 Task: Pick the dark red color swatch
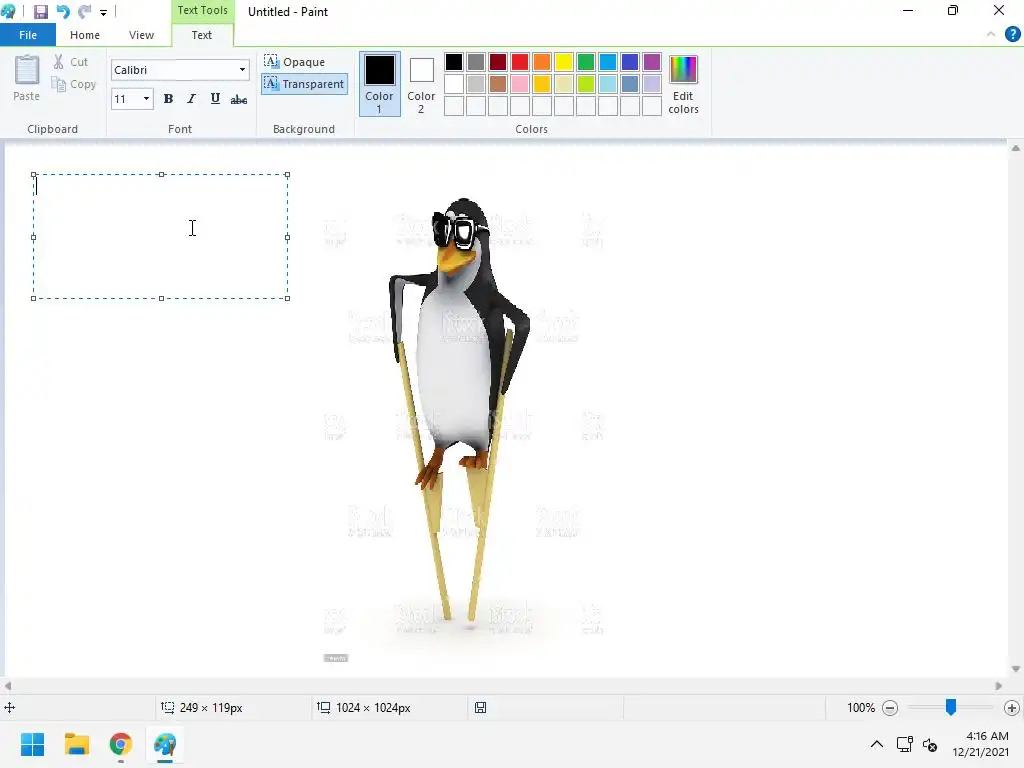pyautogui.click(x=498, y=62)
